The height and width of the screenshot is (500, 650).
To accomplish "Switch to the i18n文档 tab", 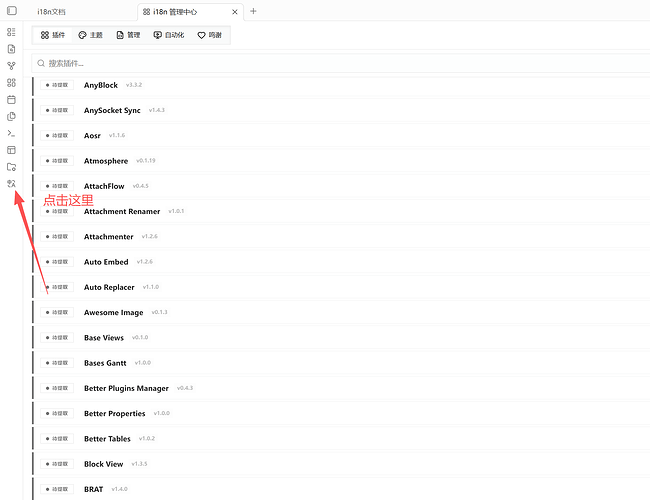I will 51,12.
